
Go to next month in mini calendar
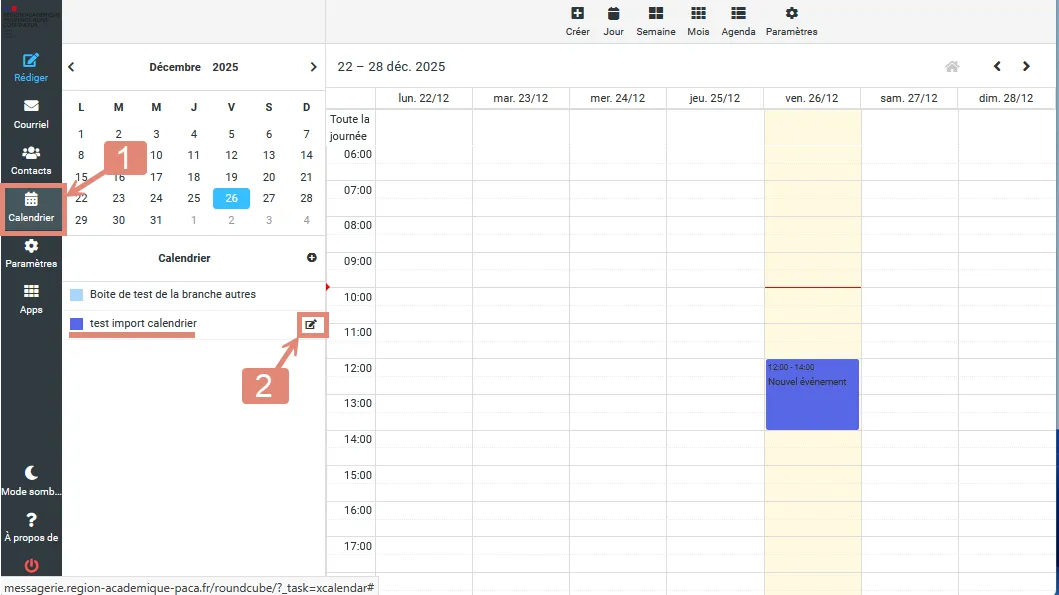(313, 67)
